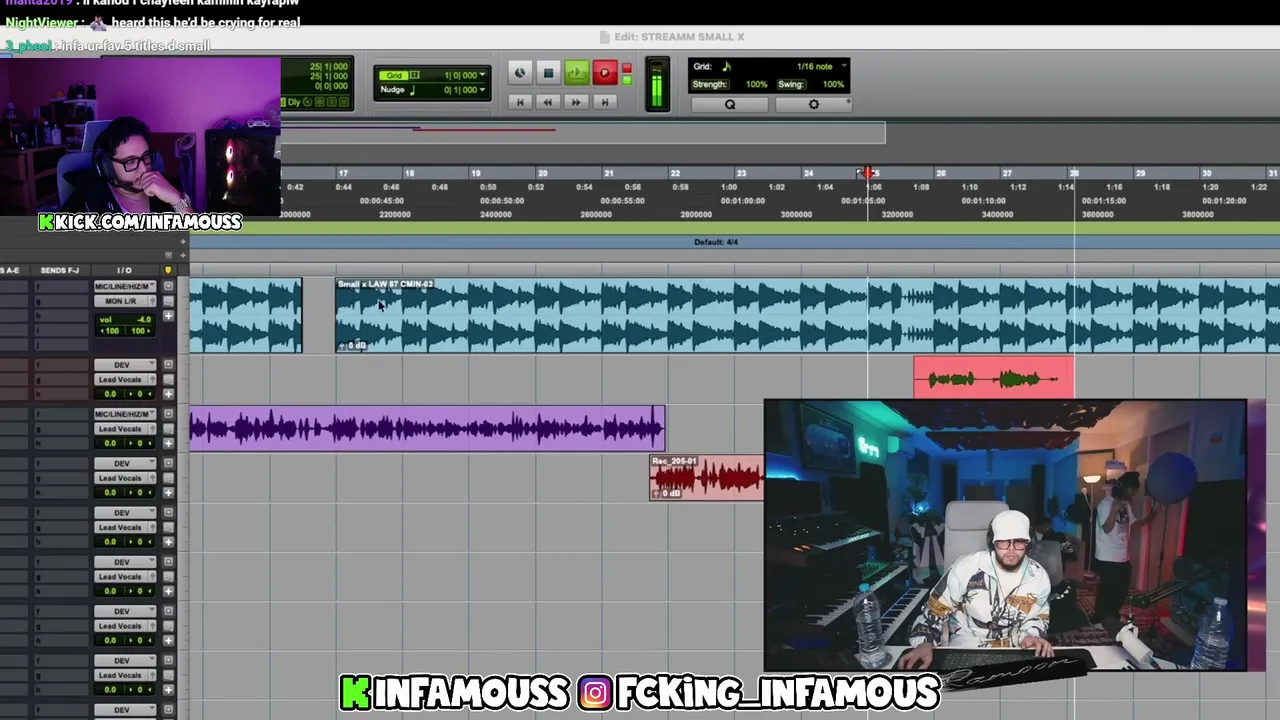Screen dimensions: 1280x720
Task: Arm recording with red Record button
Action: coord(604,73)
